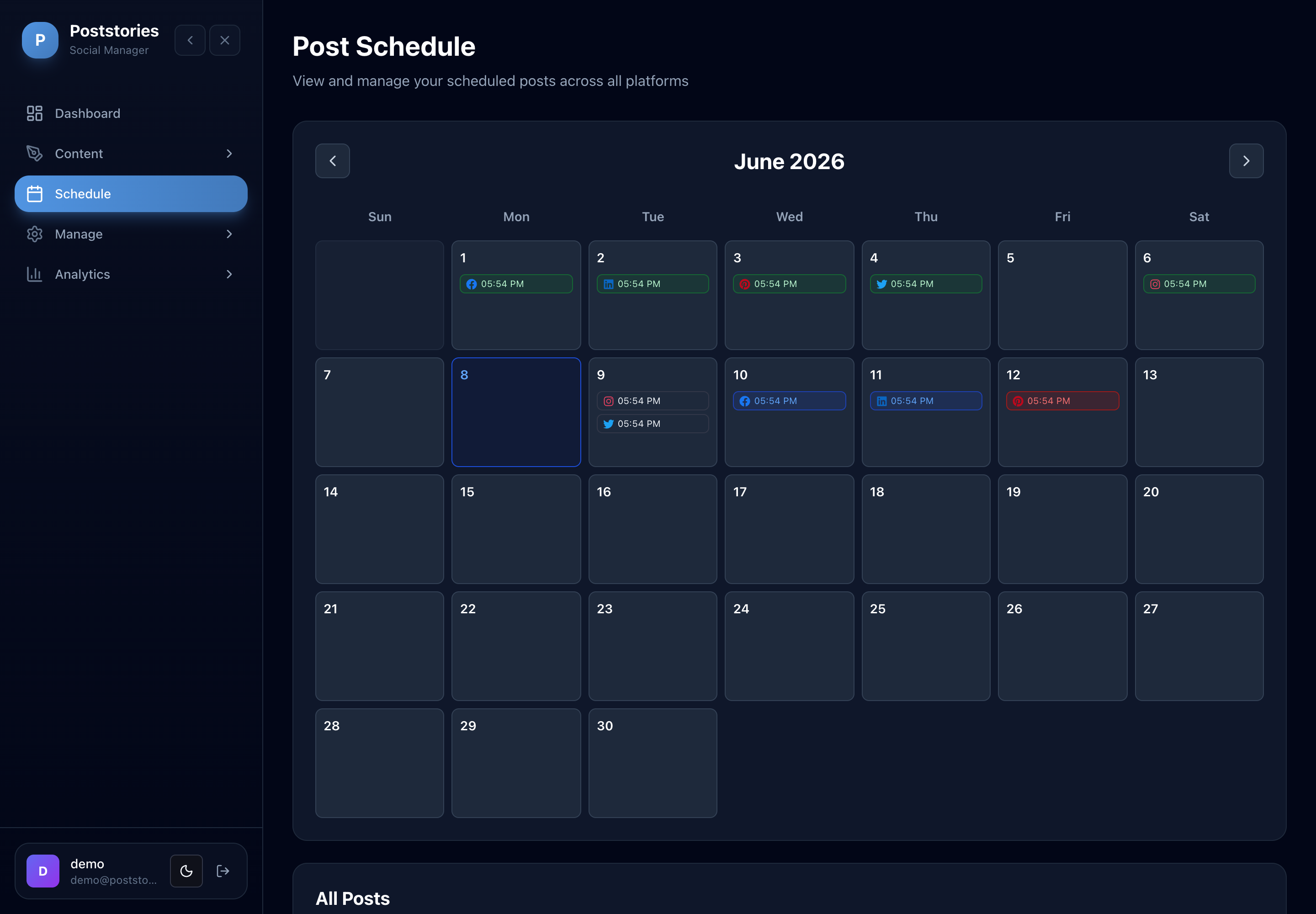
Task: Click LinkedIn icon on June 2 post
Action: click(608, 284)
